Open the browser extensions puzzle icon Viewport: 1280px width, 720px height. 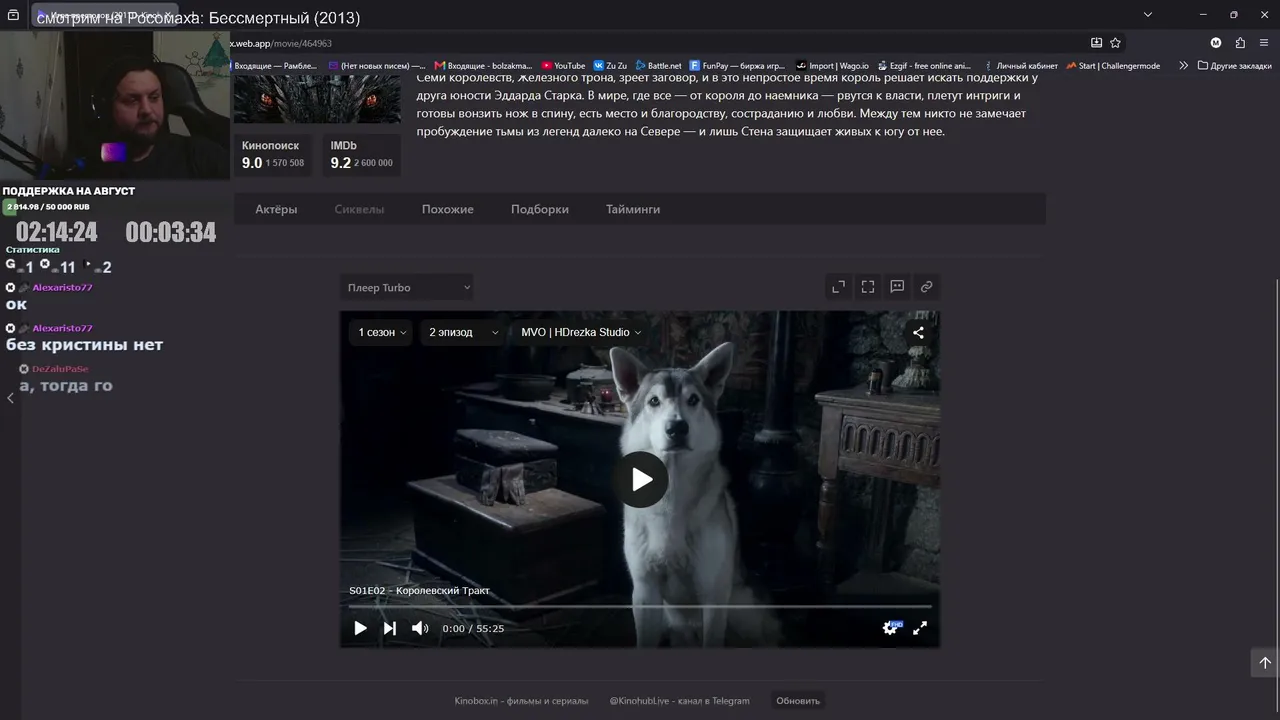click(1240, 43)
